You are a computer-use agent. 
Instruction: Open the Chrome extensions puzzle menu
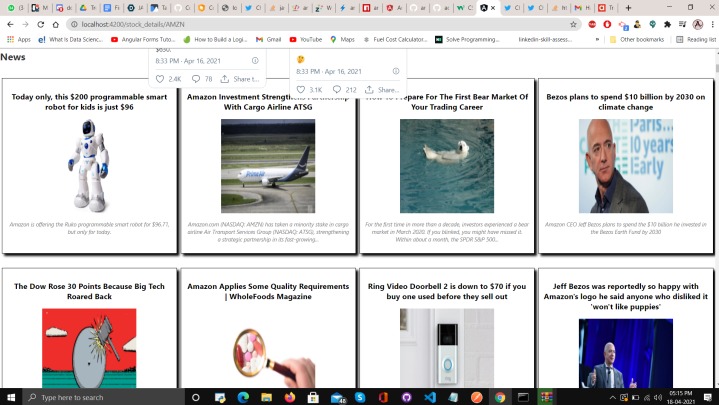(x=667, y=24)
